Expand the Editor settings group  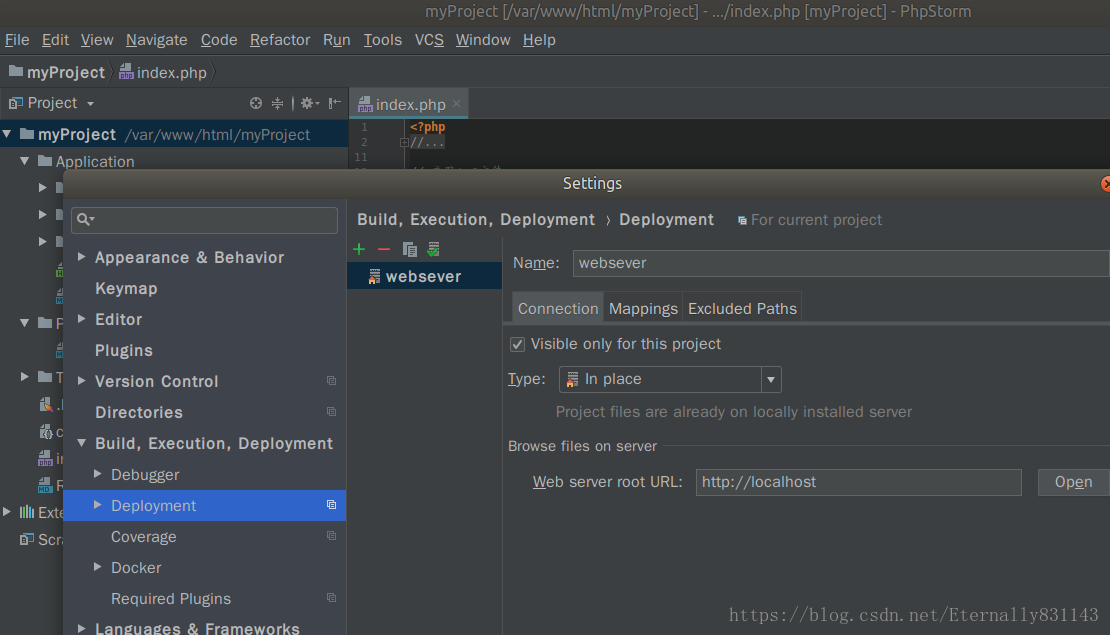[81, 319]
